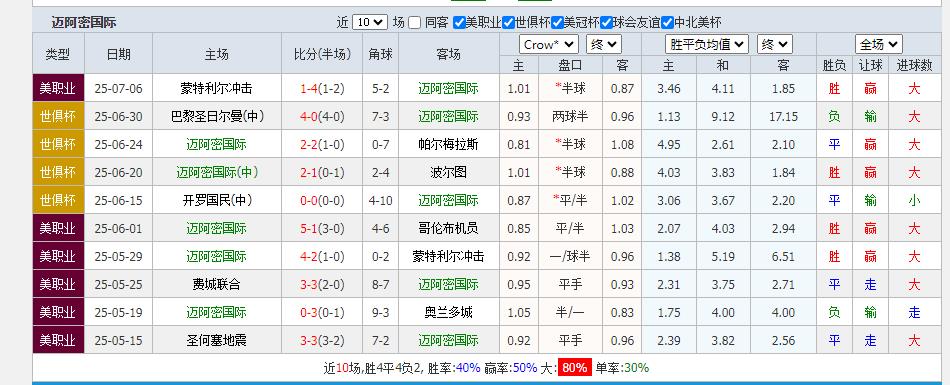Viewport: 950px width, 385px height.
Task: Open the 0-0(0-0) score on 25-06-15
Action: (322, 200)
